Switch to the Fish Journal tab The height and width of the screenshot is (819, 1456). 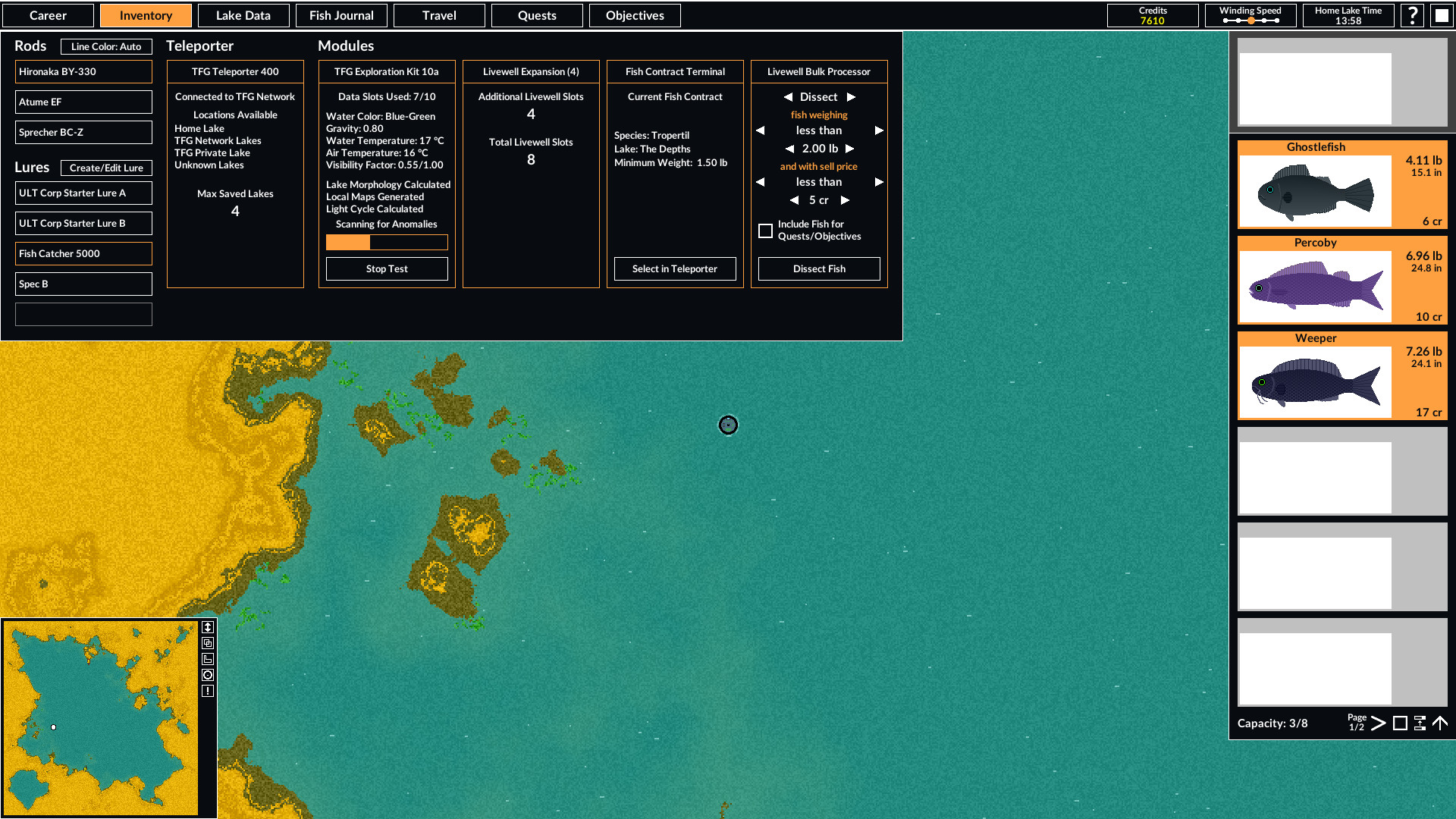[x=341, y=15]
